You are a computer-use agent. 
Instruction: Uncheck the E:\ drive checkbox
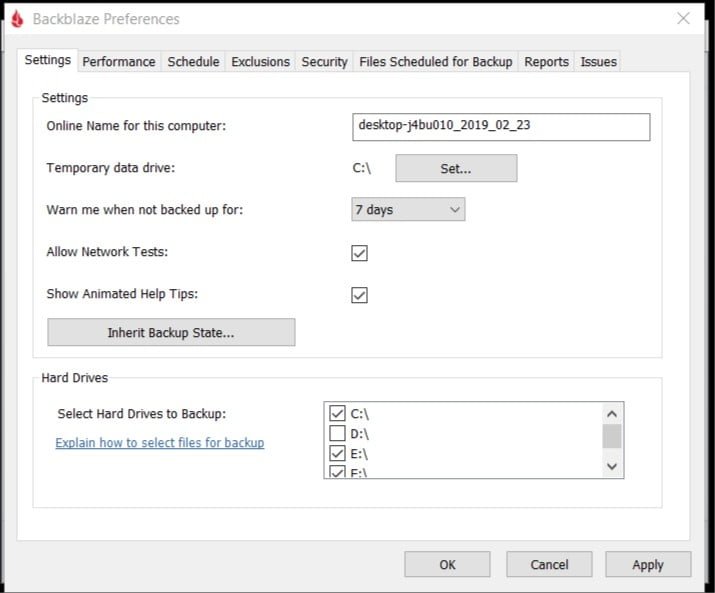[337, 453]
